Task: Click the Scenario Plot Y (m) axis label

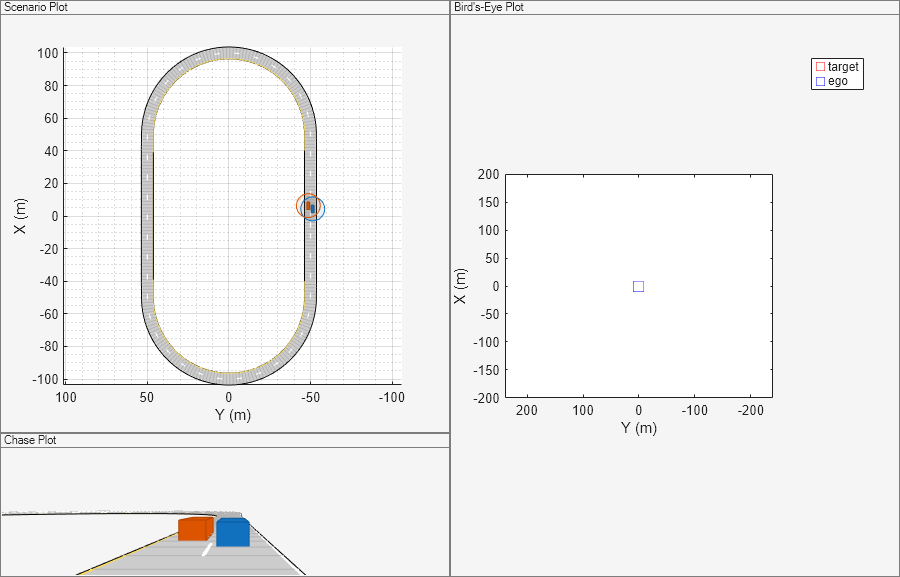Action: [x=233, y=415]
